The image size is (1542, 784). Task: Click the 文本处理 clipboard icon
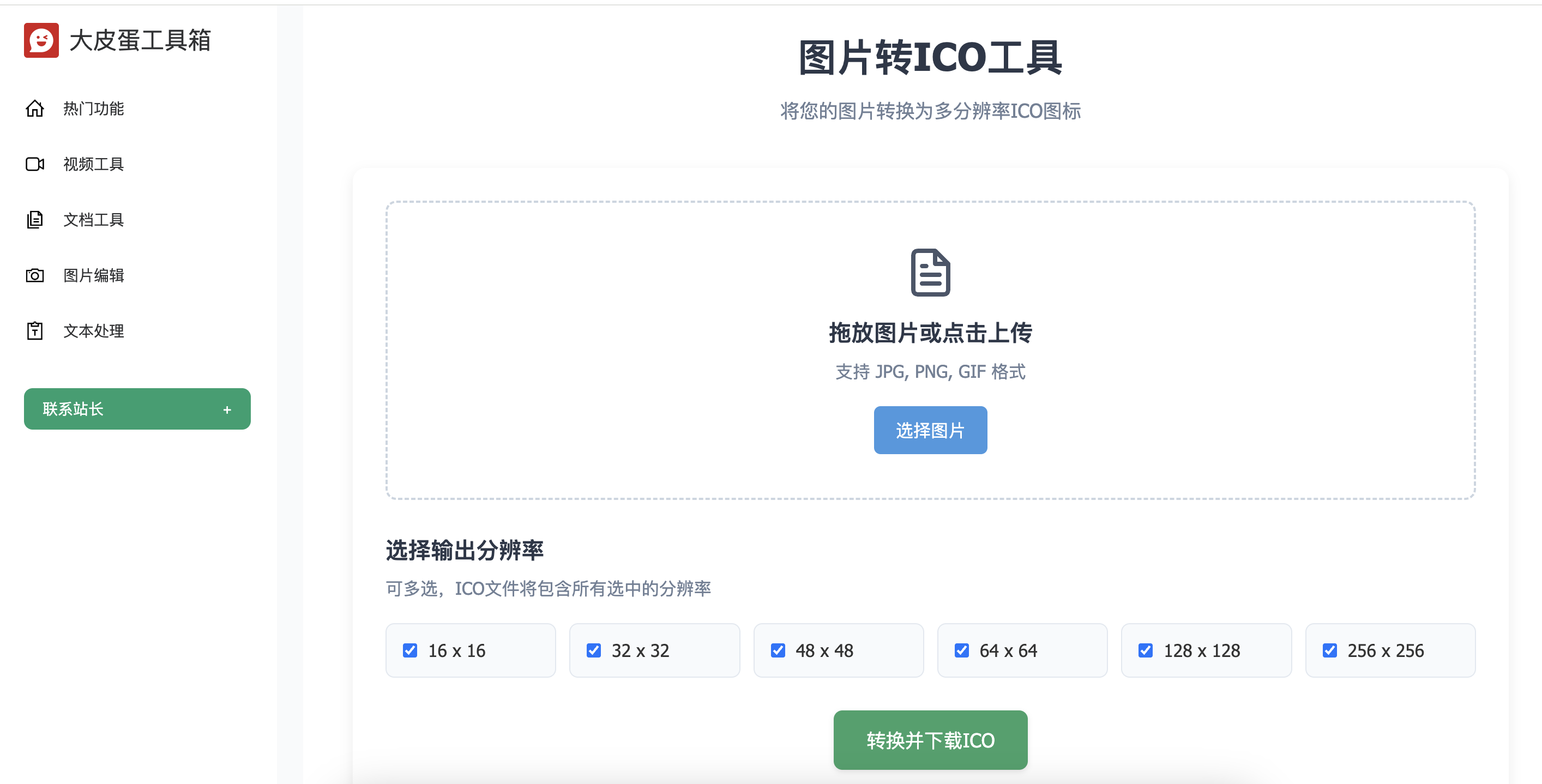(35, 330)
